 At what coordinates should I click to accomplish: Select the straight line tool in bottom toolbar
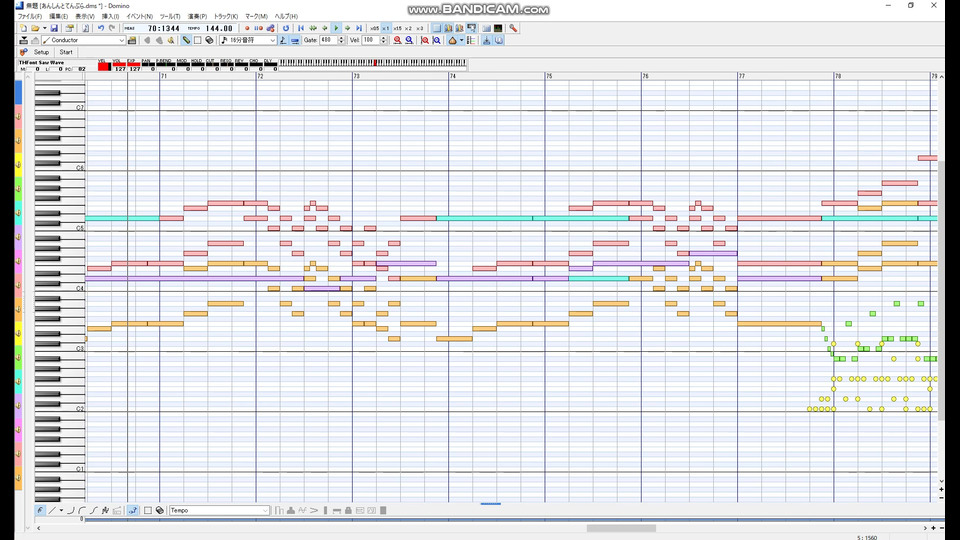[x=52, y=510]
